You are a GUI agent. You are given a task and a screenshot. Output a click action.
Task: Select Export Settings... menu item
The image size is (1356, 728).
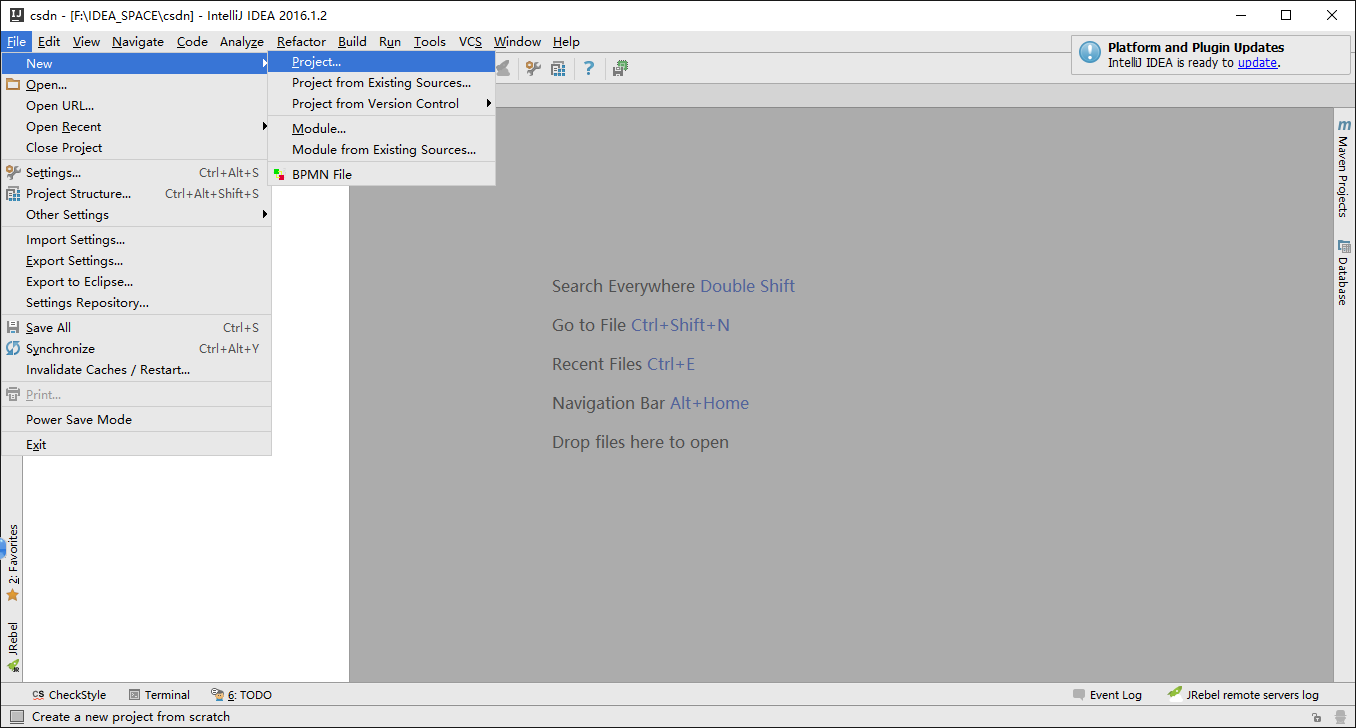136,261
